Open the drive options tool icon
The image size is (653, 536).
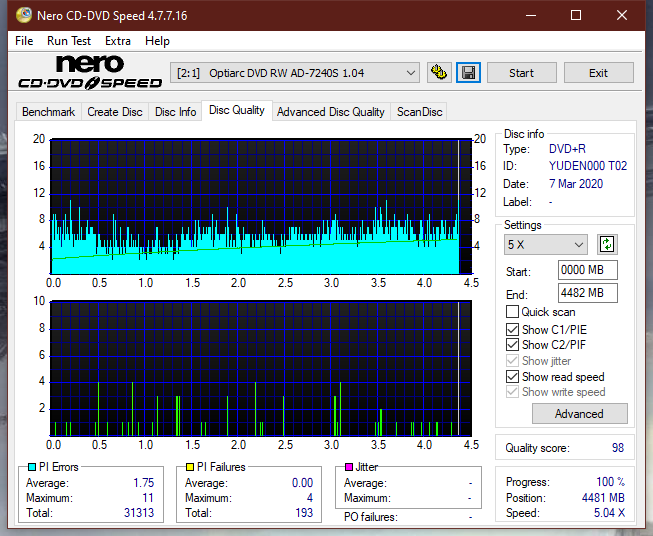point(439,73)
